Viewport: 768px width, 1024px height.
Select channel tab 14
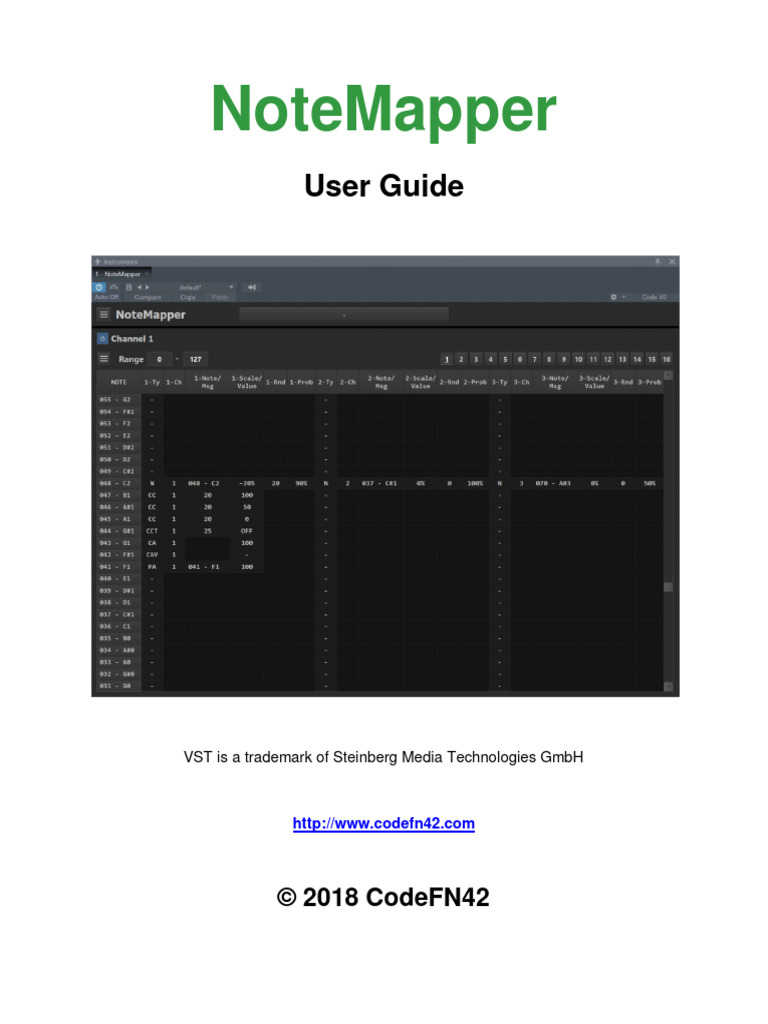click(x=637, y=359)
